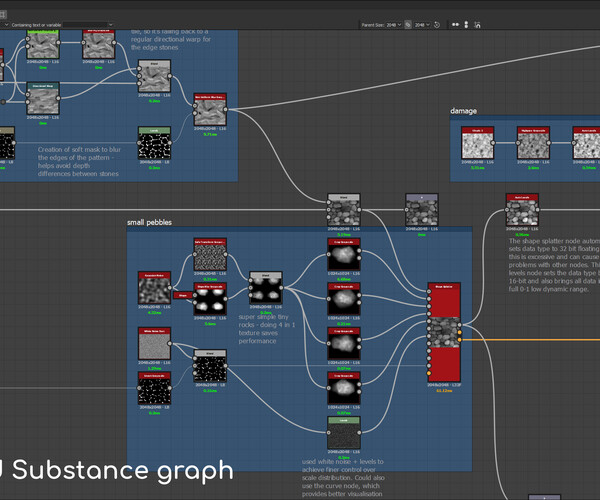
Task: Select the Auto Levels node above the shape splatter comment
Action: pos(522,210)
